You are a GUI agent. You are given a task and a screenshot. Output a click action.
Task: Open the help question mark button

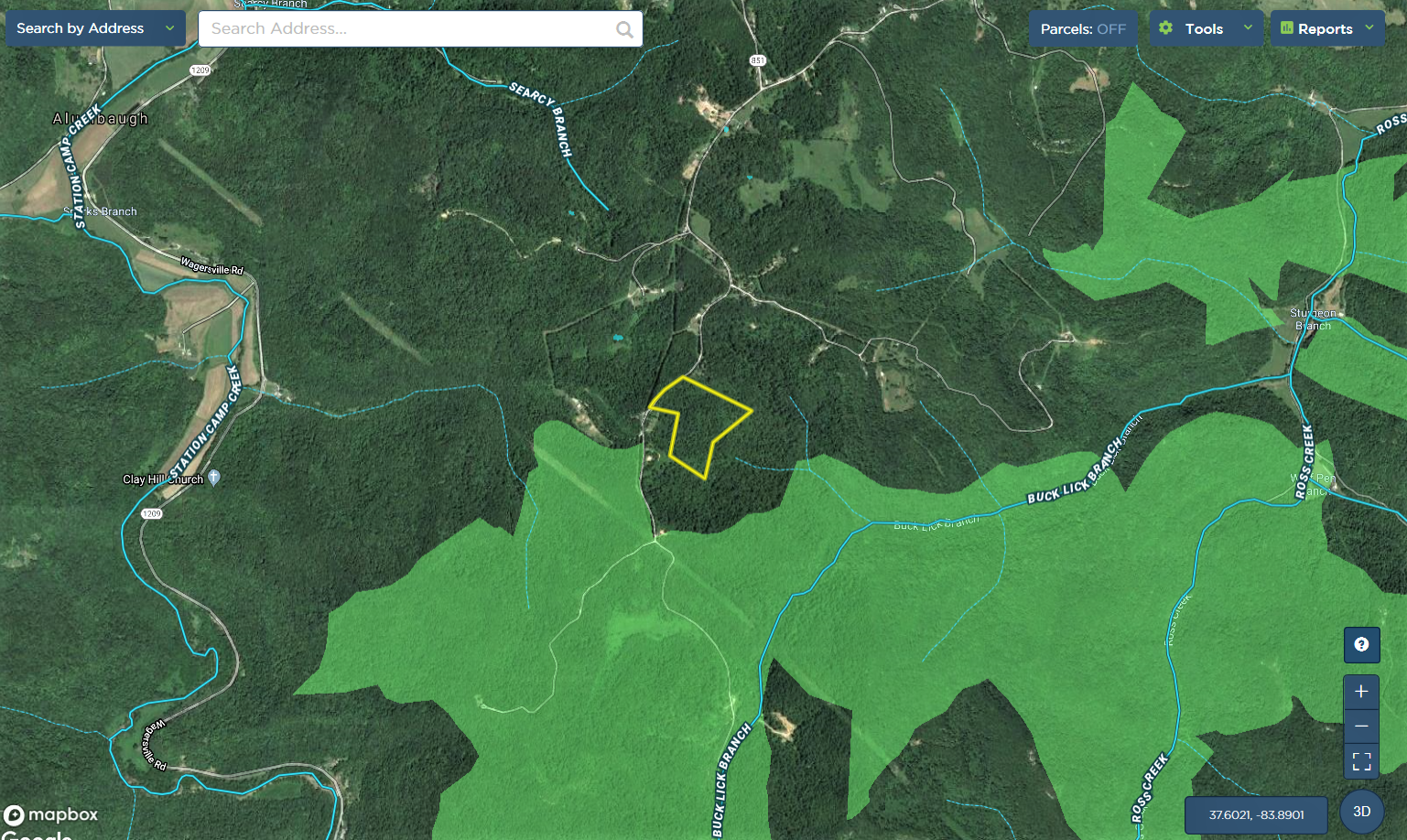[x=1361, y=644]
